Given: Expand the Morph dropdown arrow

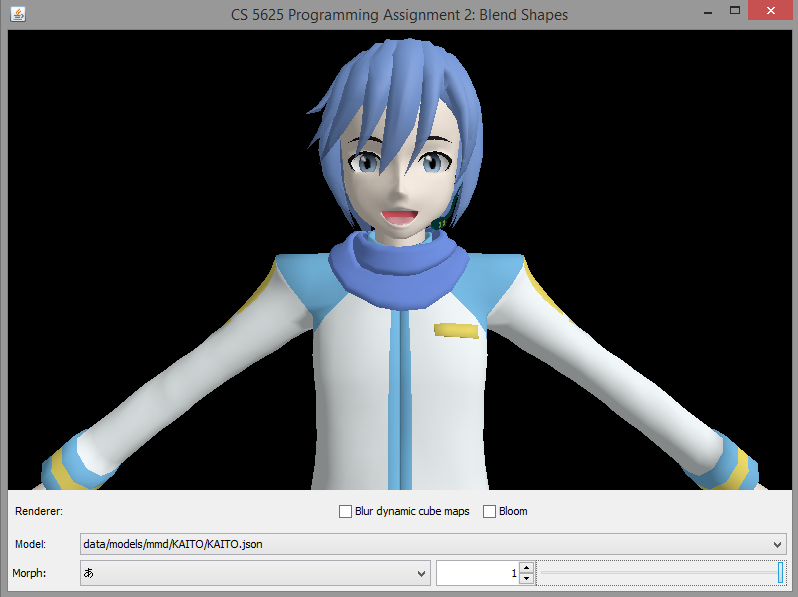Looking at the screenshot, I should click(x=421, y=573).
